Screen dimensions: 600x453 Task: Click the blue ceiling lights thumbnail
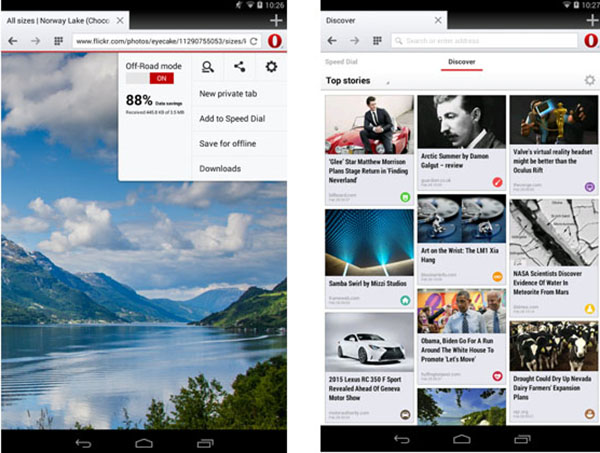pos(369,243)
